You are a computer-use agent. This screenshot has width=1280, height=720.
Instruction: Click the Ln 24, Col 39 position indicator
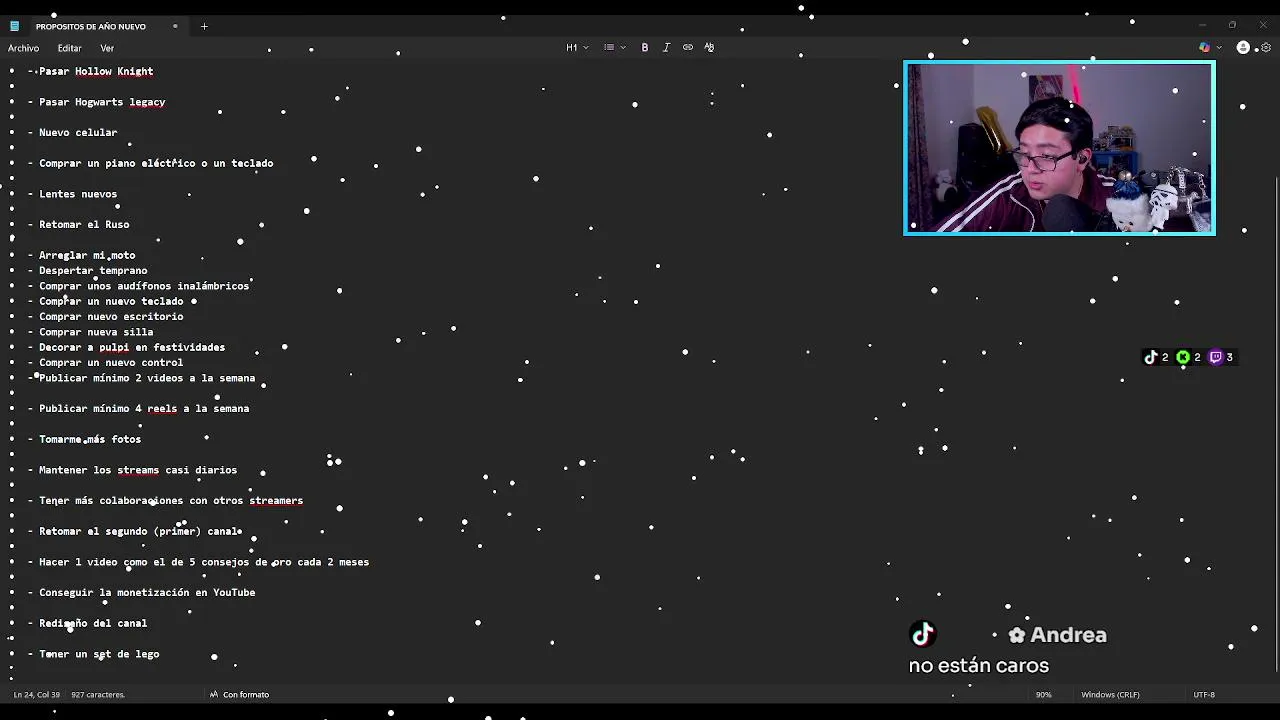37,694
